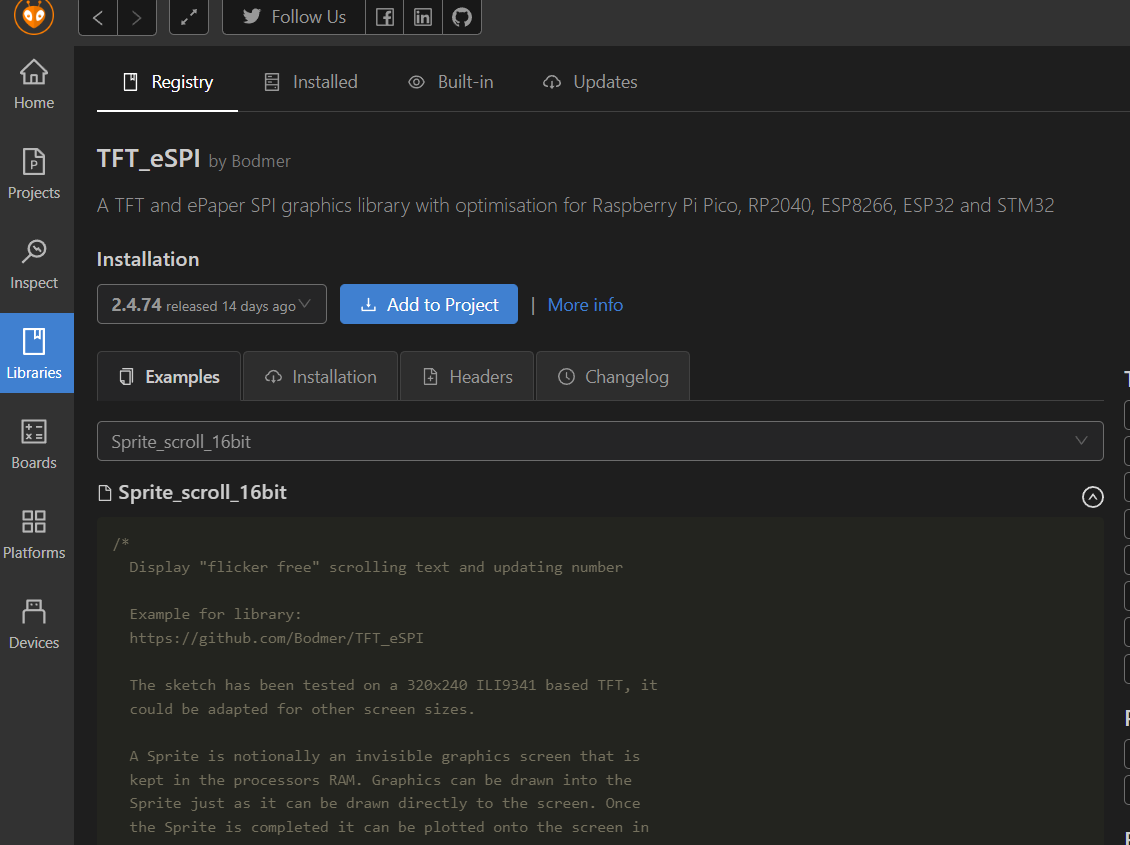Click the Bodmer author name
This screenshot has width=1130, height=845.
(x=261, y=161)
